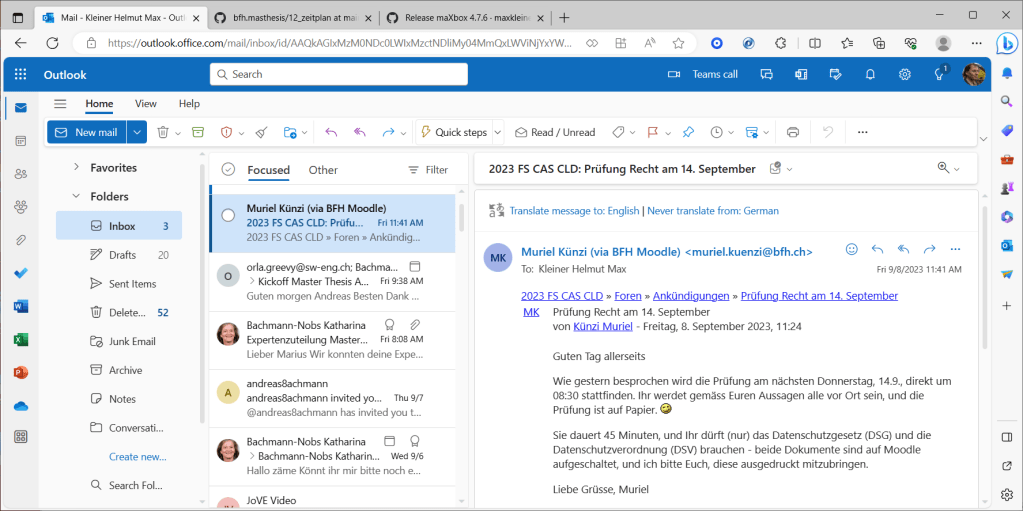Open Settings gear in Outlook header
Image resolution: width=1023 pixels, height=511 pixels.
coord(904,74)
